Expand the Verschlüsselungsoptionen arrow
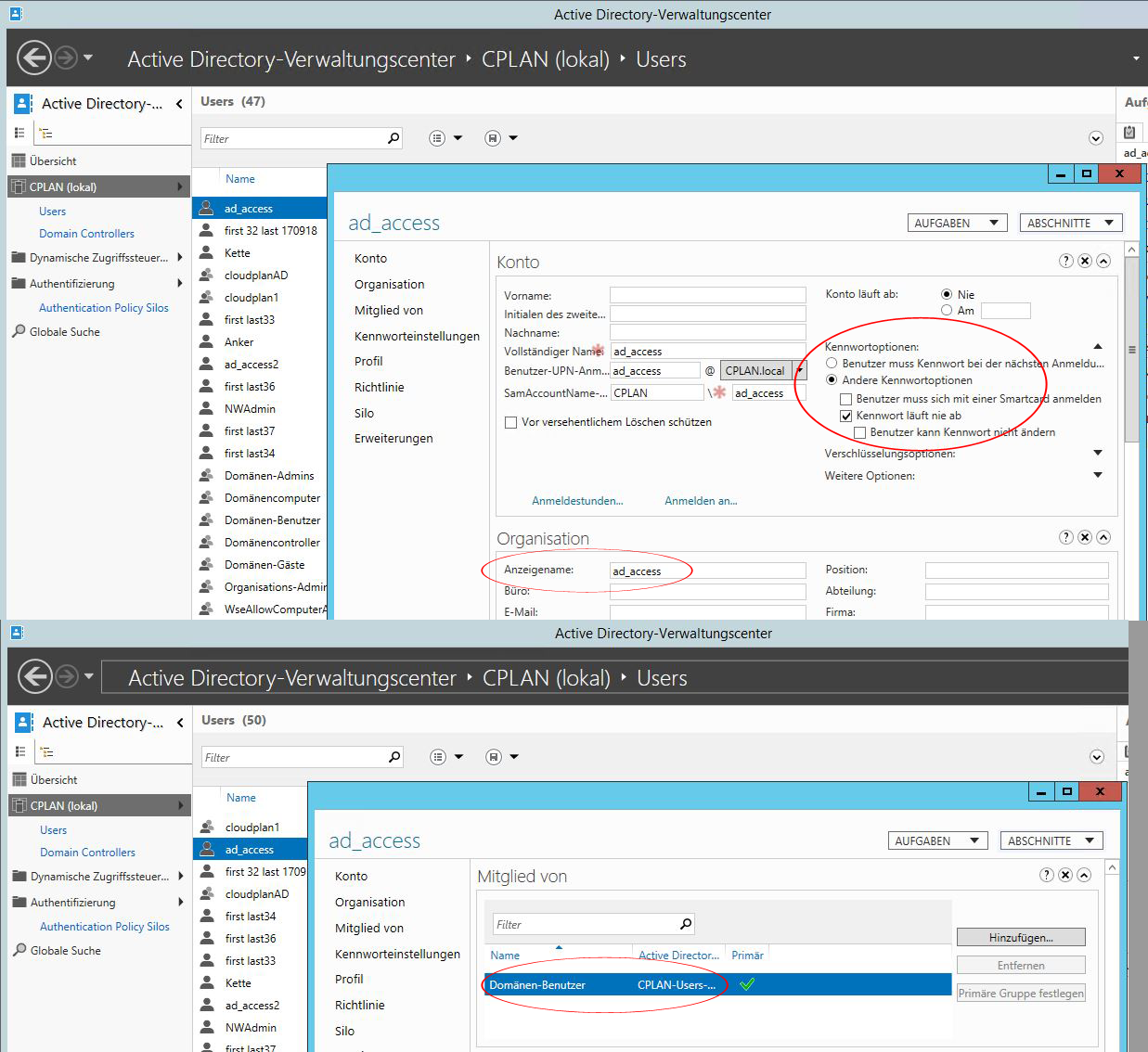Viewport: 1148px width, 1052px height. [1098, 453]
